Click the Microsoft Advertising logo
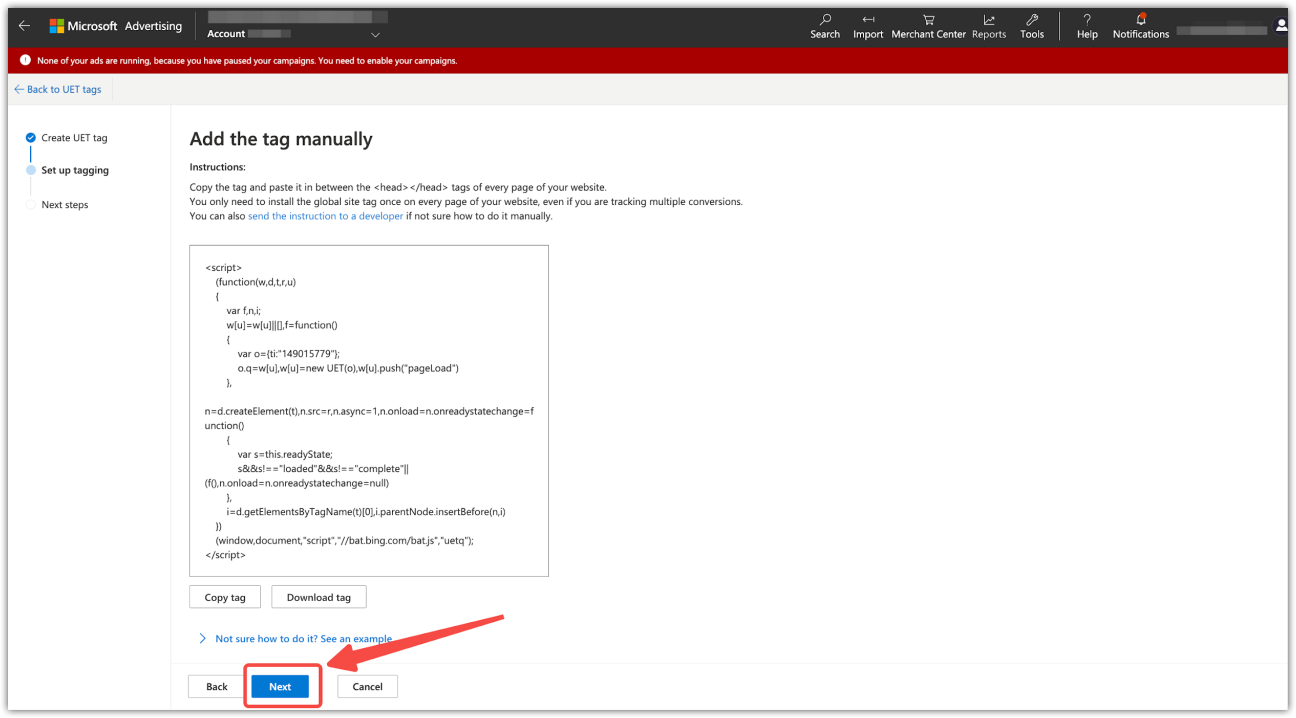This screenshot has width=1296, height=718. 116,26
